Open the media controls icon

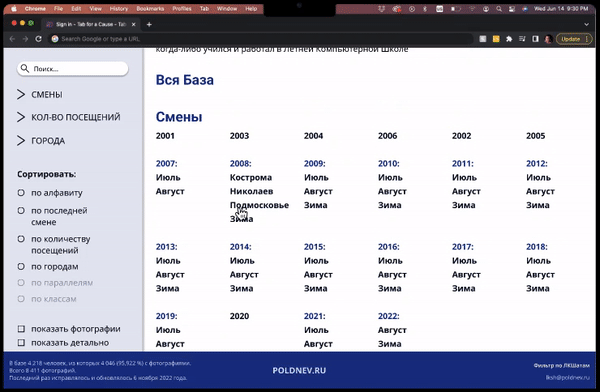pyautogui.click(x=522, y=39)
